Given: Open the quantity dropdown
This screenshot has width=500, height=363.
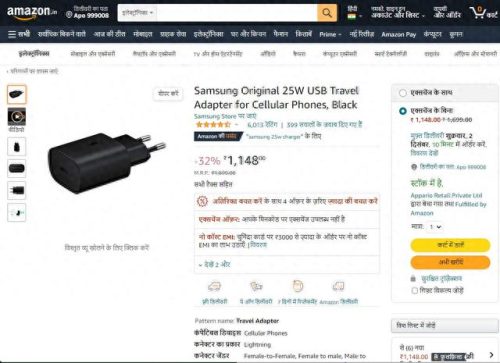Looking at the screenshot, I should click(435, 227).
